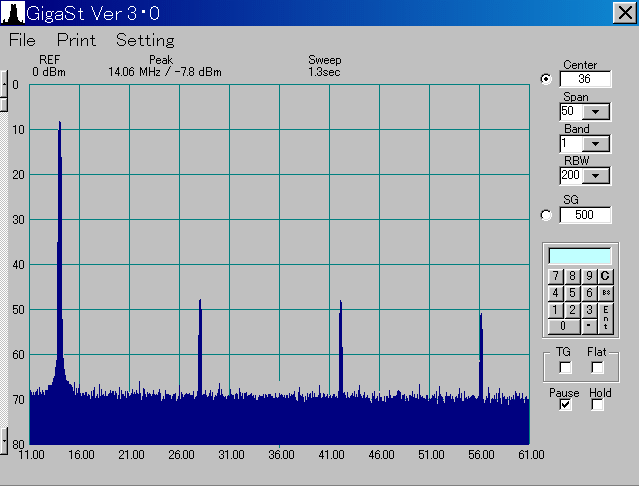Enable the Flat checkbox

pos(597,368)
